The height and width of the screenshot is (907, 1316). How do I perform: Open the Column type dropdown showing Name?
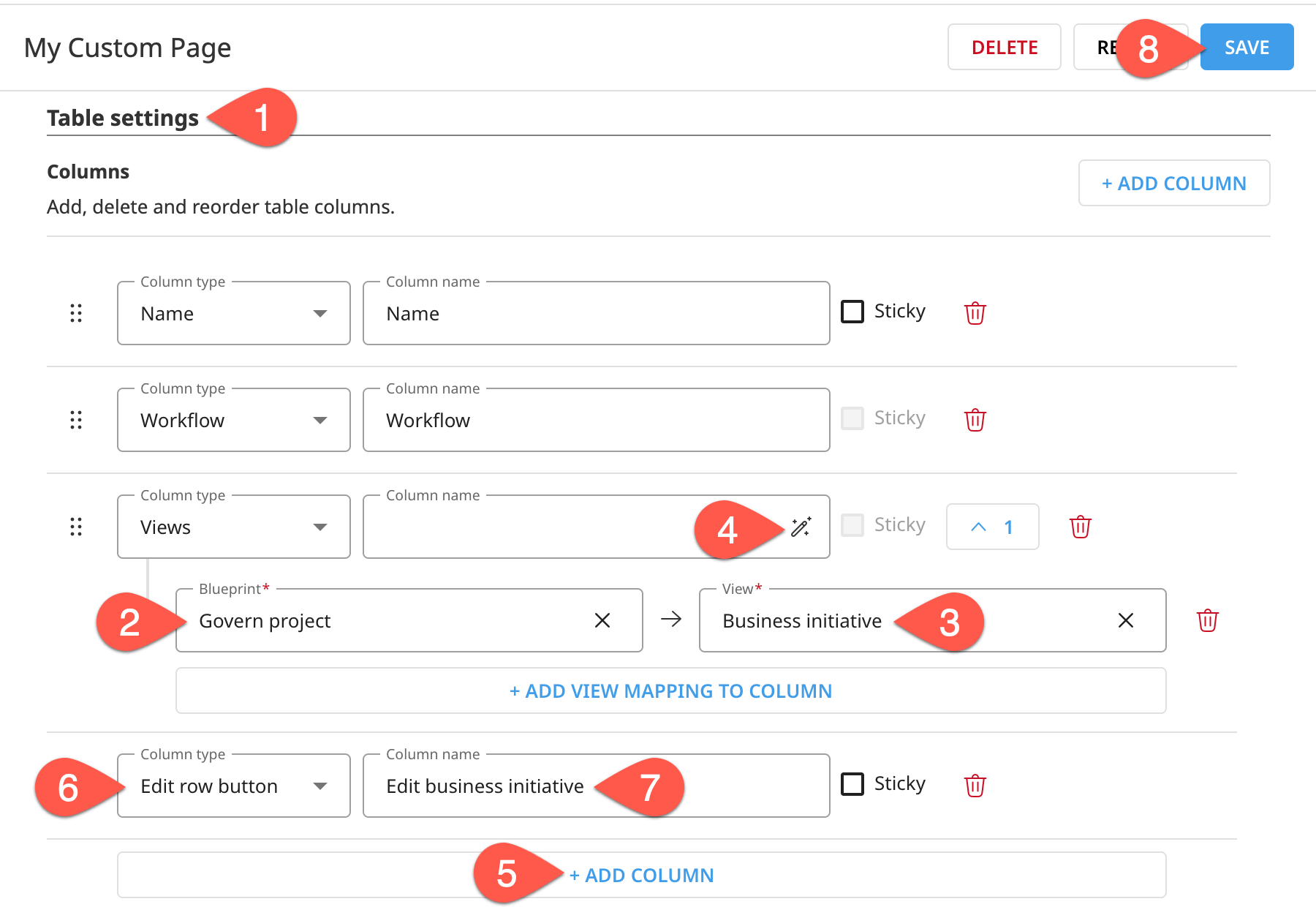click(232, 313)
